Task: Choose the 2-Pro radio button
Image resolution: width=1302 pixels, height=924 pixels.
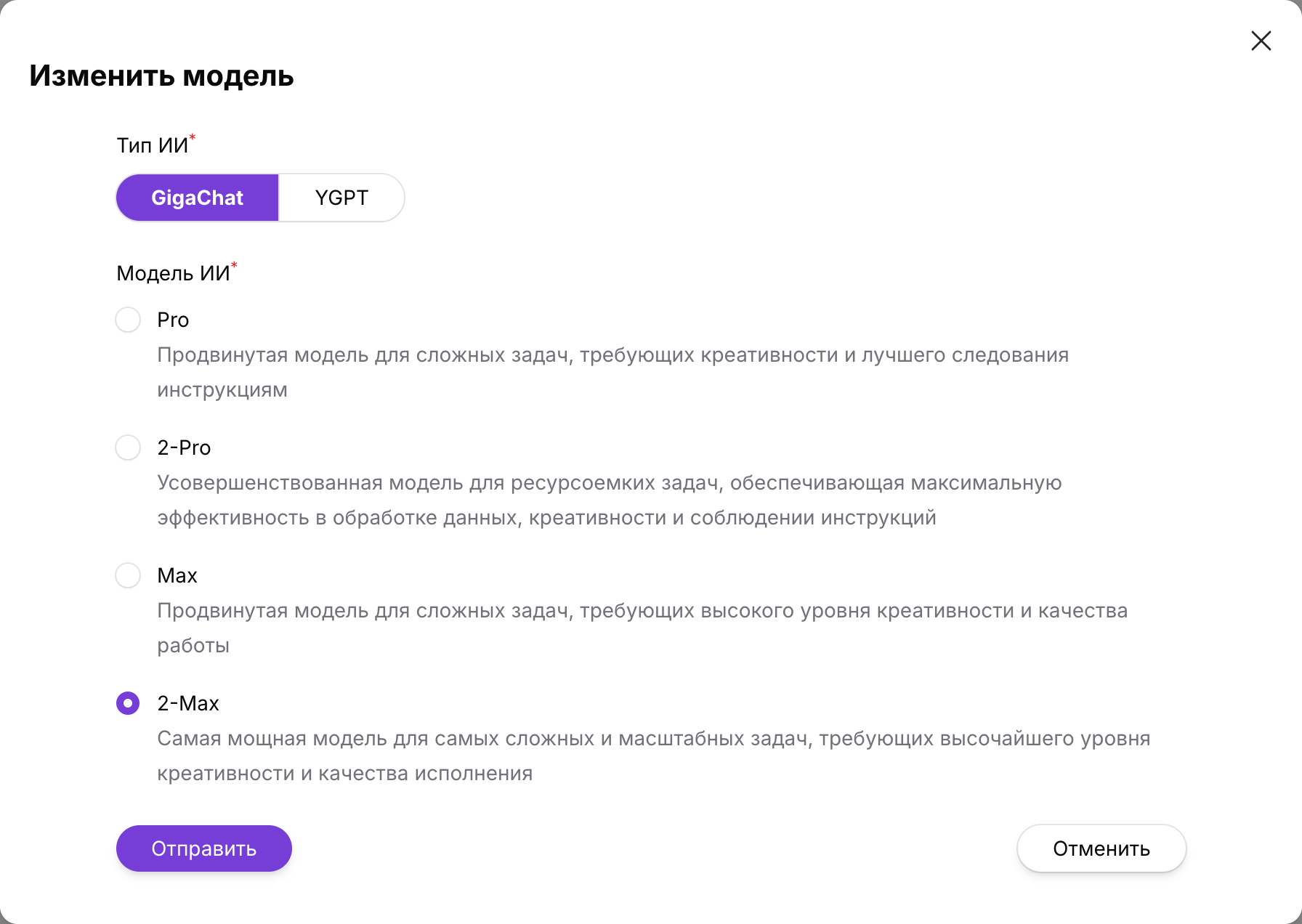Action: 128,447
